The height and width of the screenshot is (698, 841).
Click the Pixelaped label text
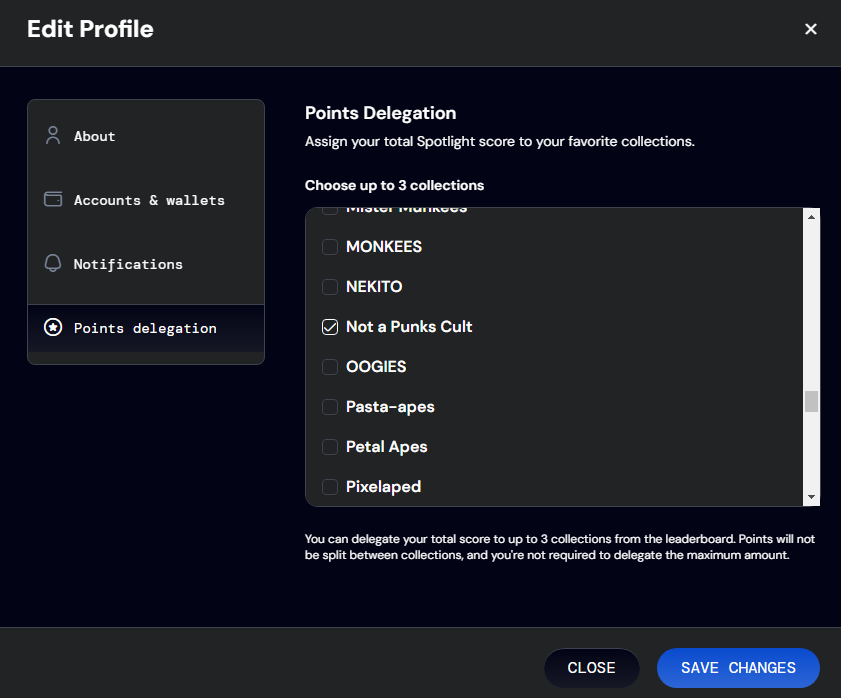(383, 487)
